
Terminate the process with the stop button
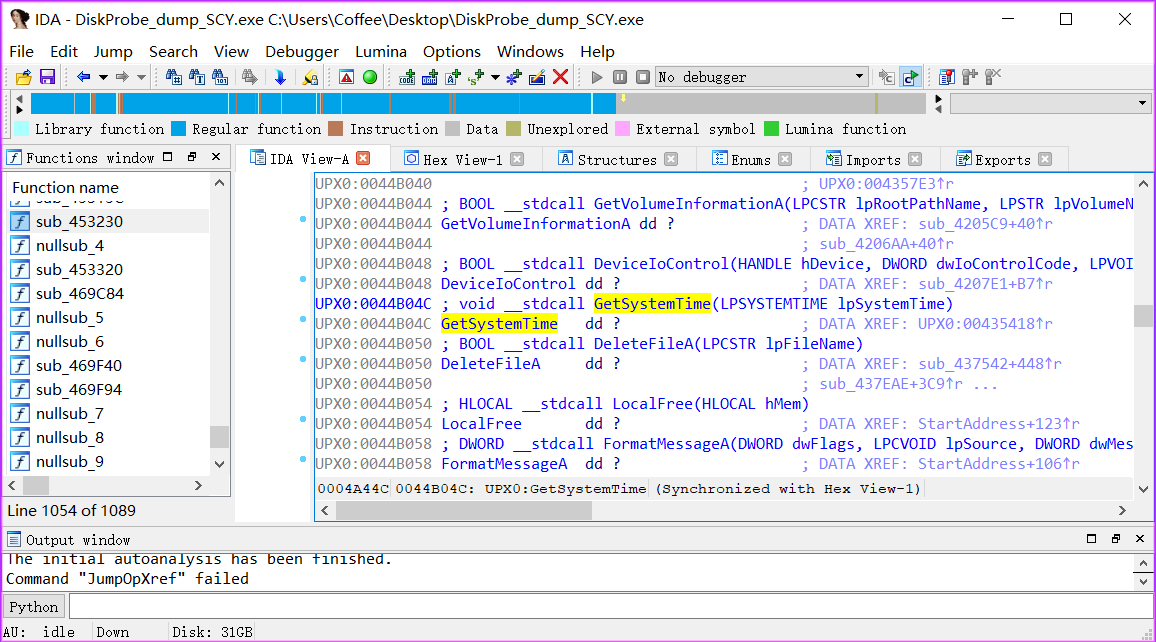point(643,77)
